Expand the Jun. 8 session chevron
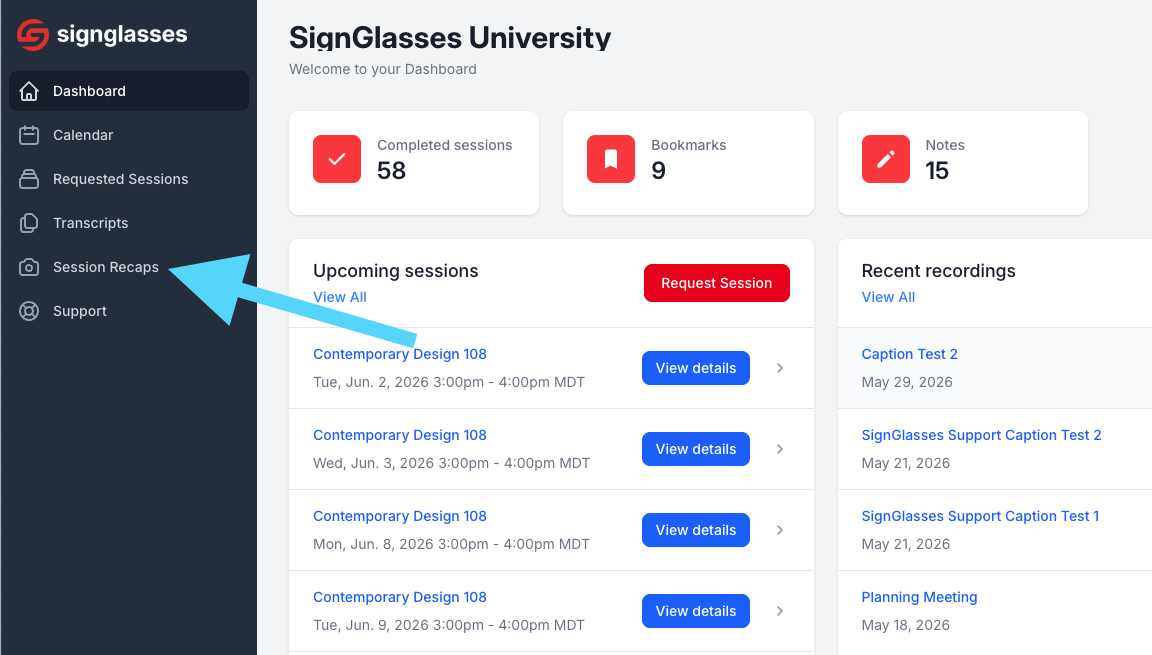1152x655 pixels. click(x=780, y=530)
